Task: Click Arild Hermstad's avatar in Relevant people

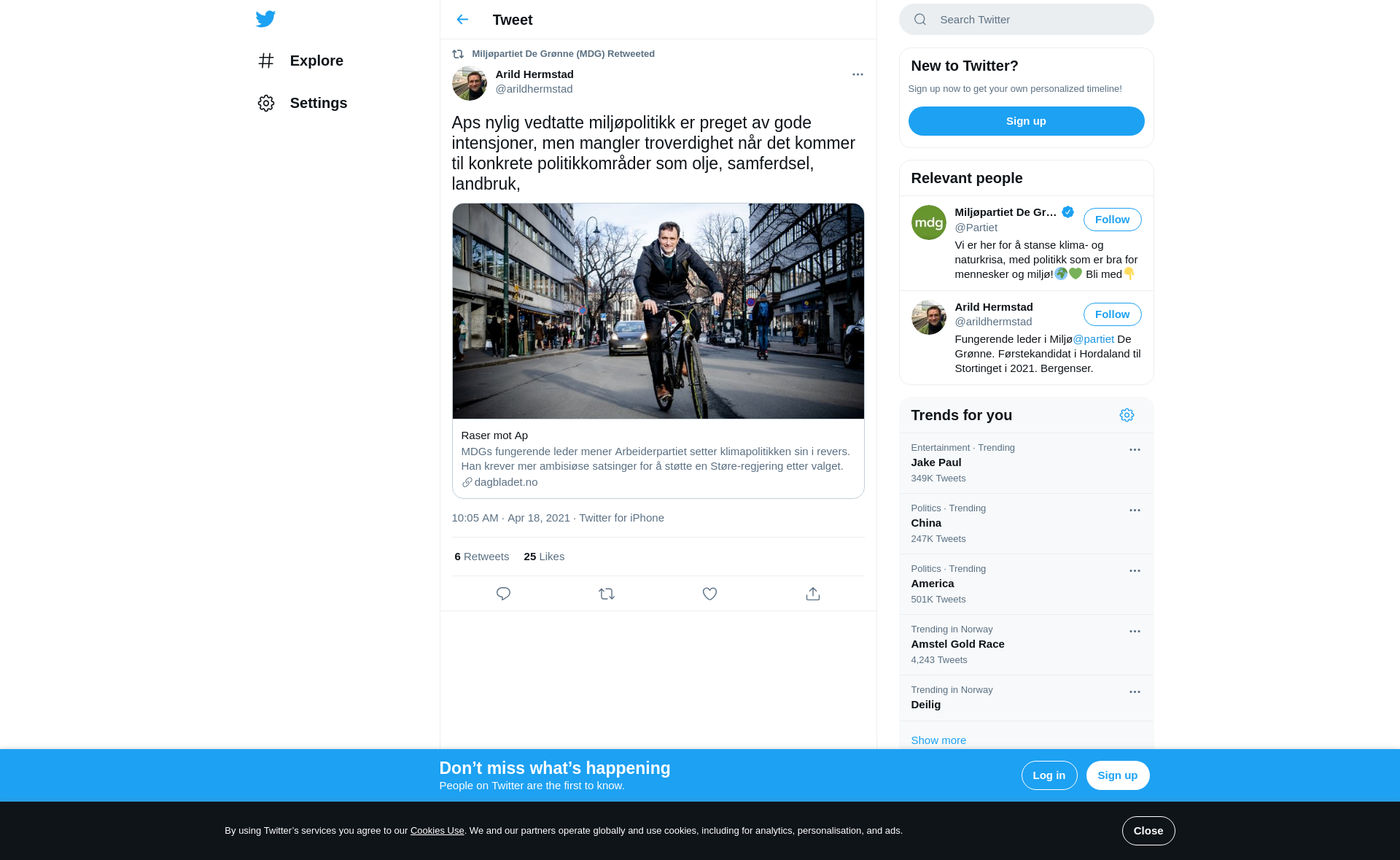Action: pyautogui.click(x=929, y=317)
